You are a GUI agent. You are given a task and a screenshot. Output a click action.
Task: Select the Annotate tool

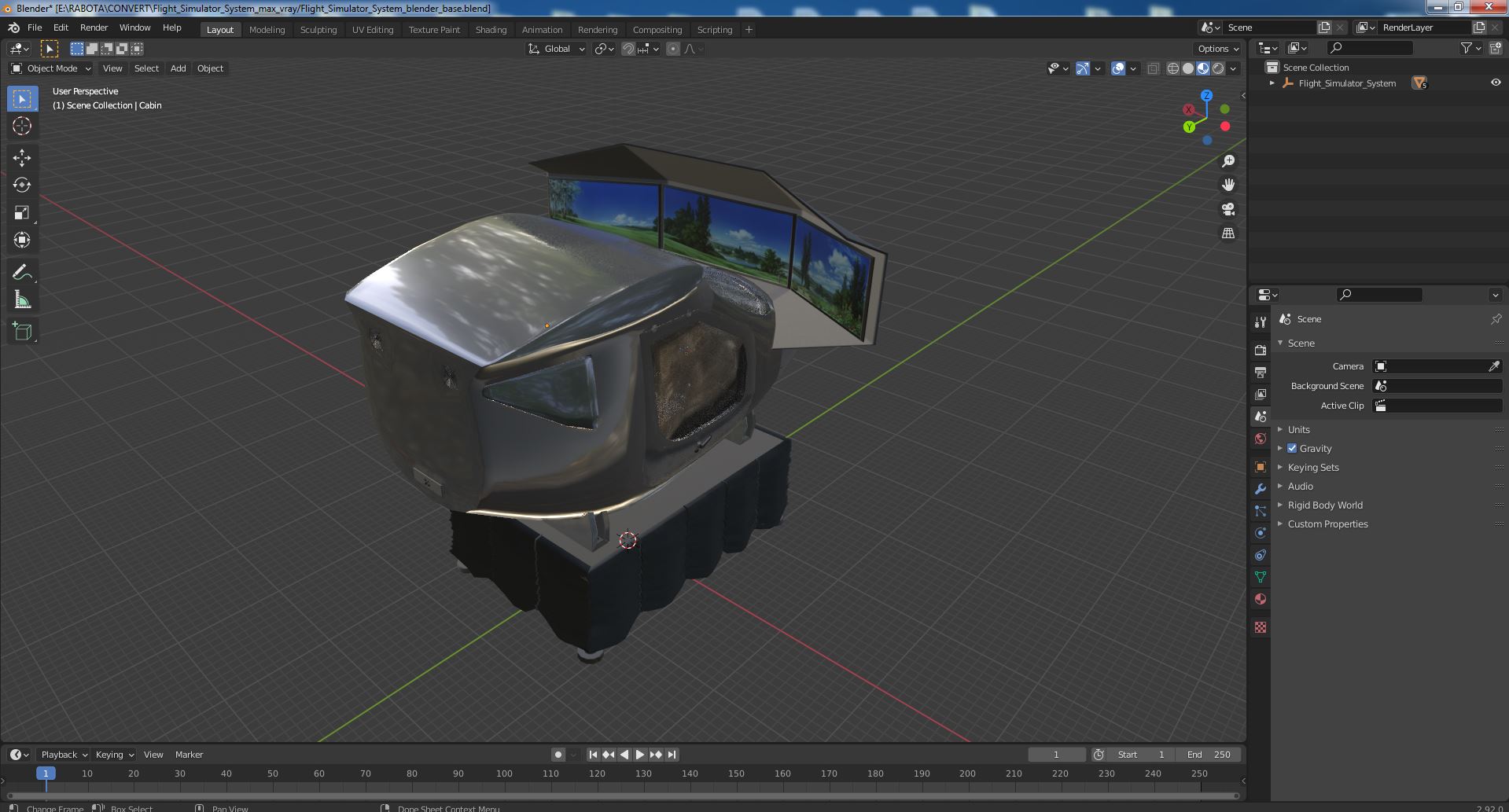[22, 273]
